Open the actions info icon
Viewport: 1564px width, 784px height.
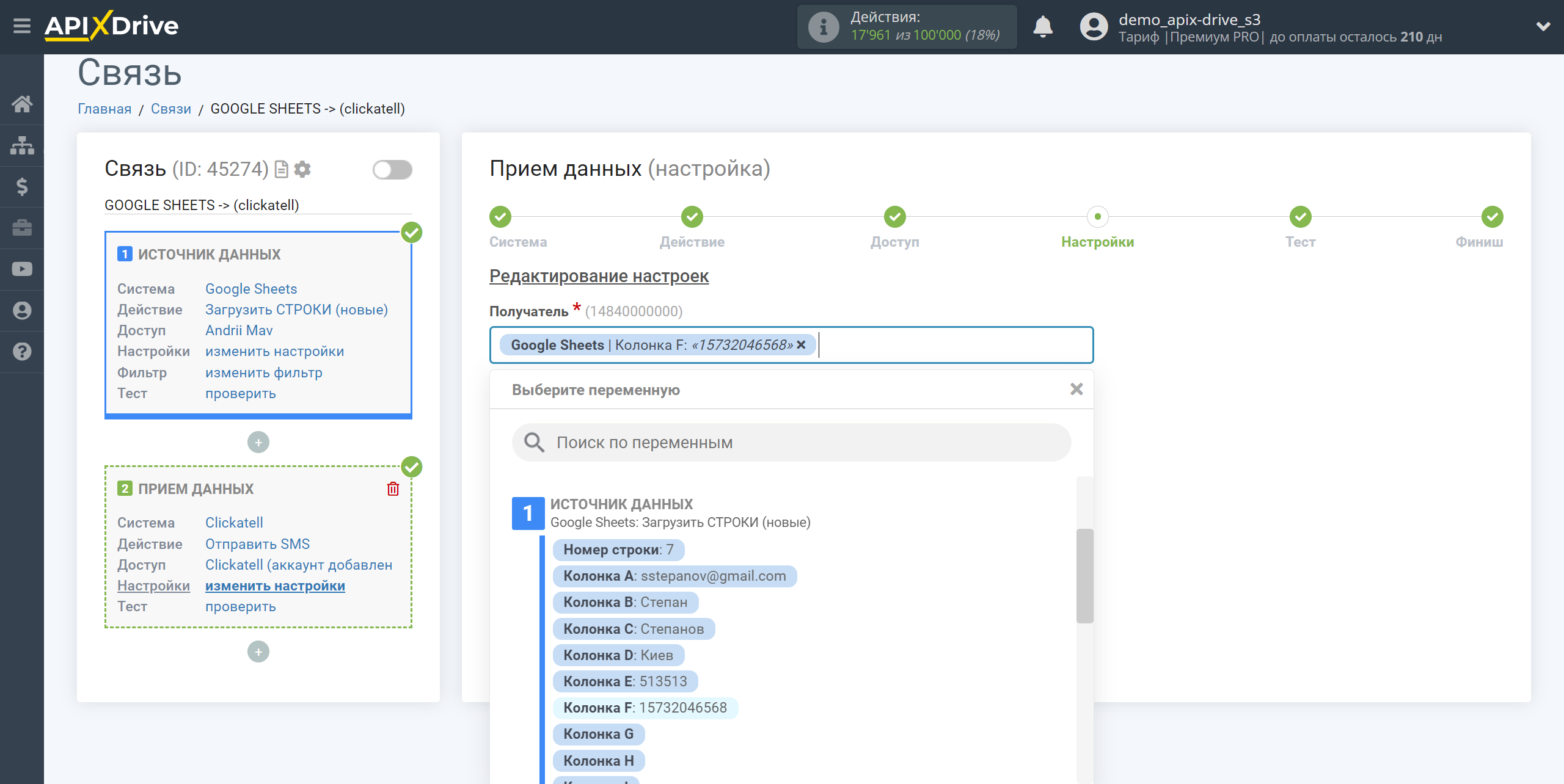[x=824, y=27]
